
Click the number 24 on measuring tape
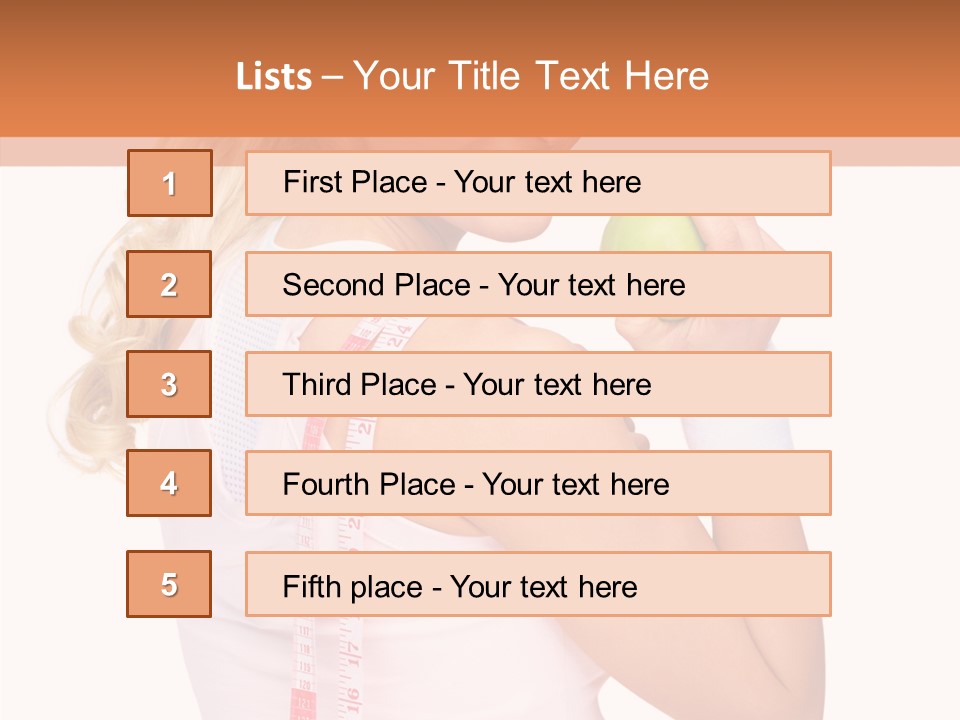pyautogui.click(x=398, y=333)
